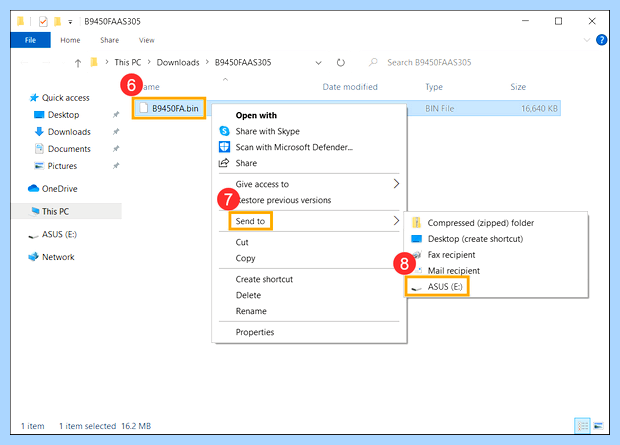Open the Home ribbon tab

pyautogui.click(x=70, y=40)
